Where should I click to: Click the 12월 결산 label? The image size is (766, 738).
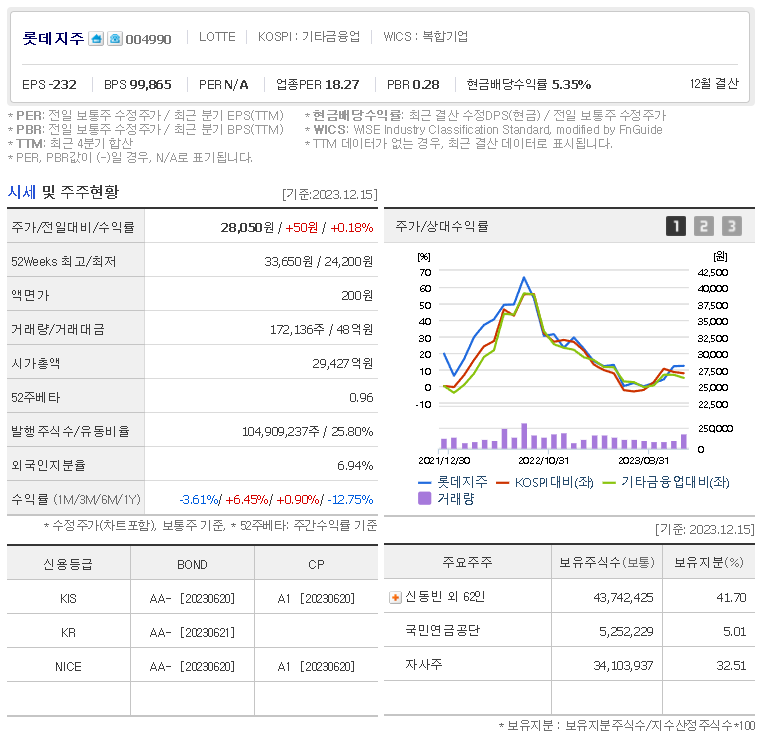point(714,84)
